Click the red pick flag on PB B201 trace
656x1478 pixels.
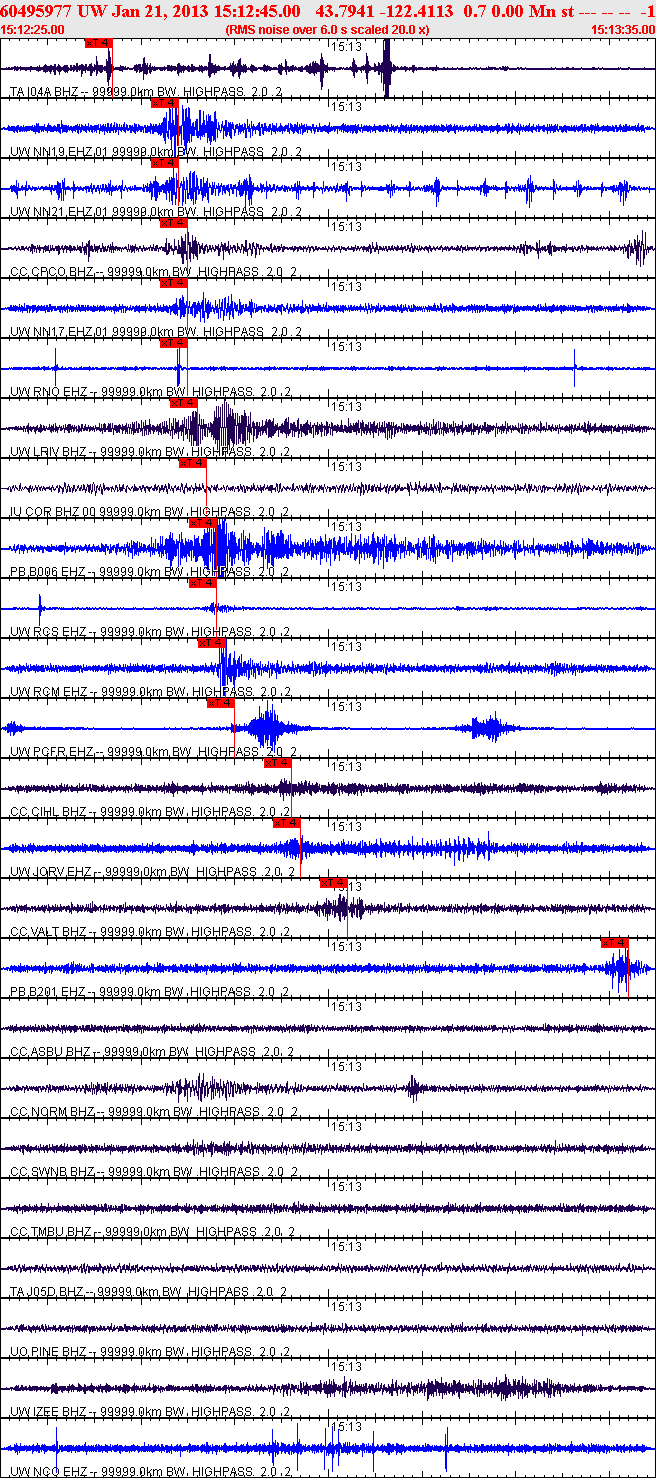[614, 942]
